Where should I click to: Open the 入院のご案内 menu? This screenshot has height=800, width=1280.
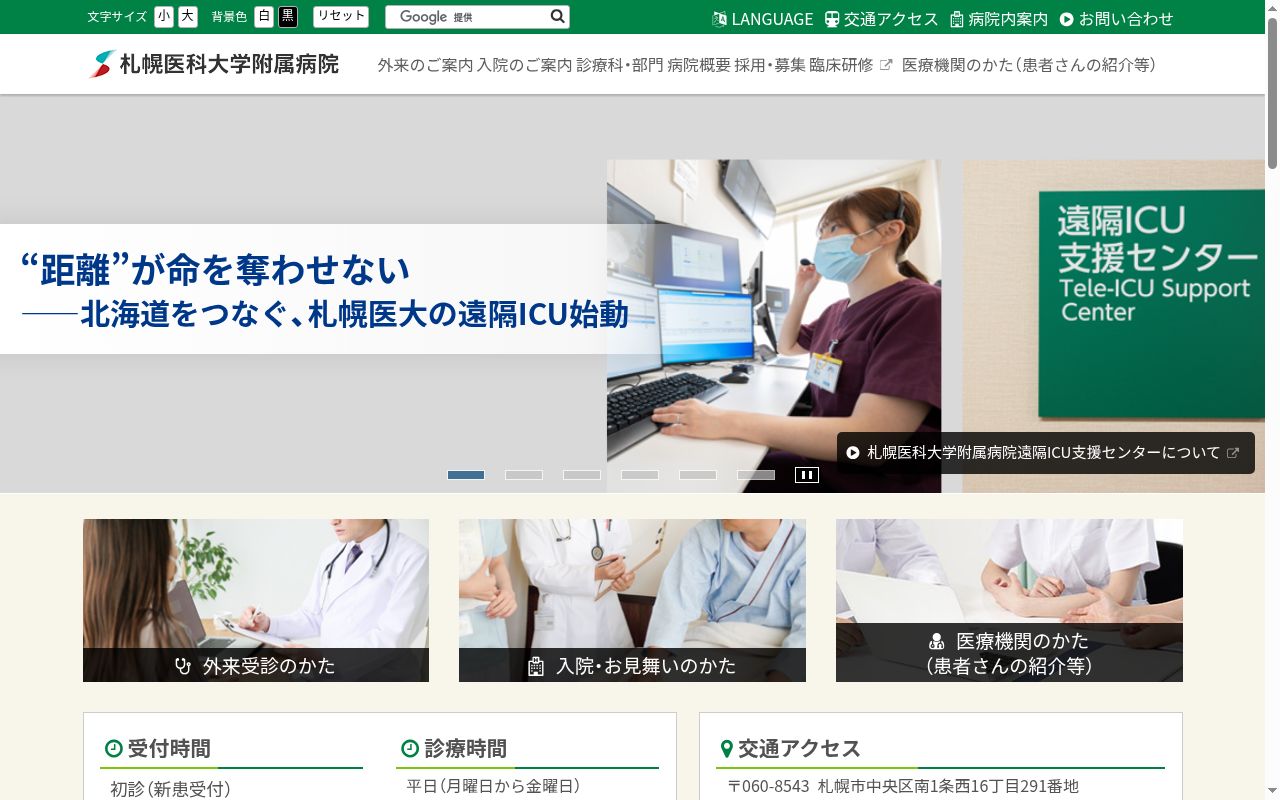[x=524, y=65]
